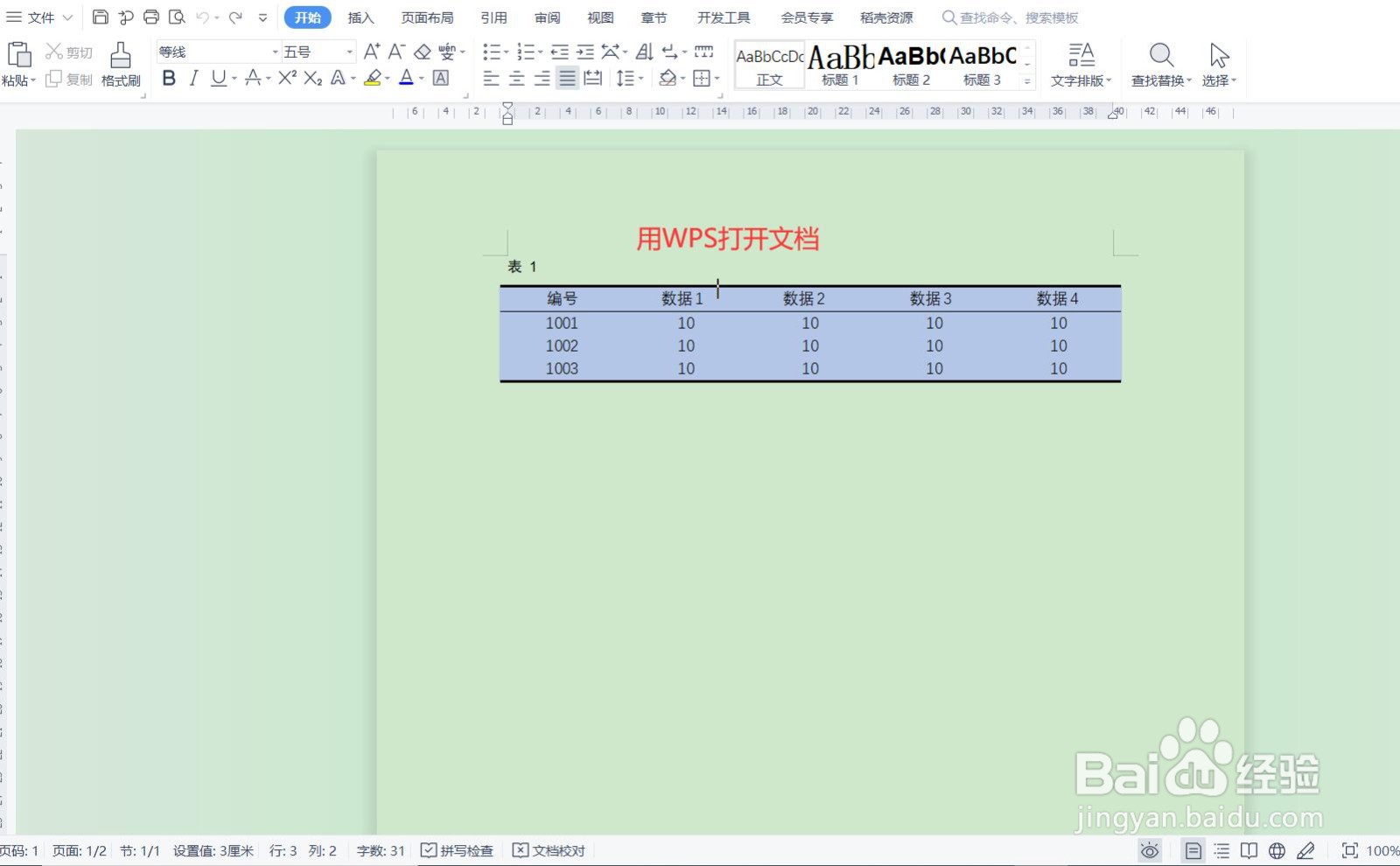Click the Sort A-Z icon
Screen dimensions: 1400x866
click(x=645, y=52)
